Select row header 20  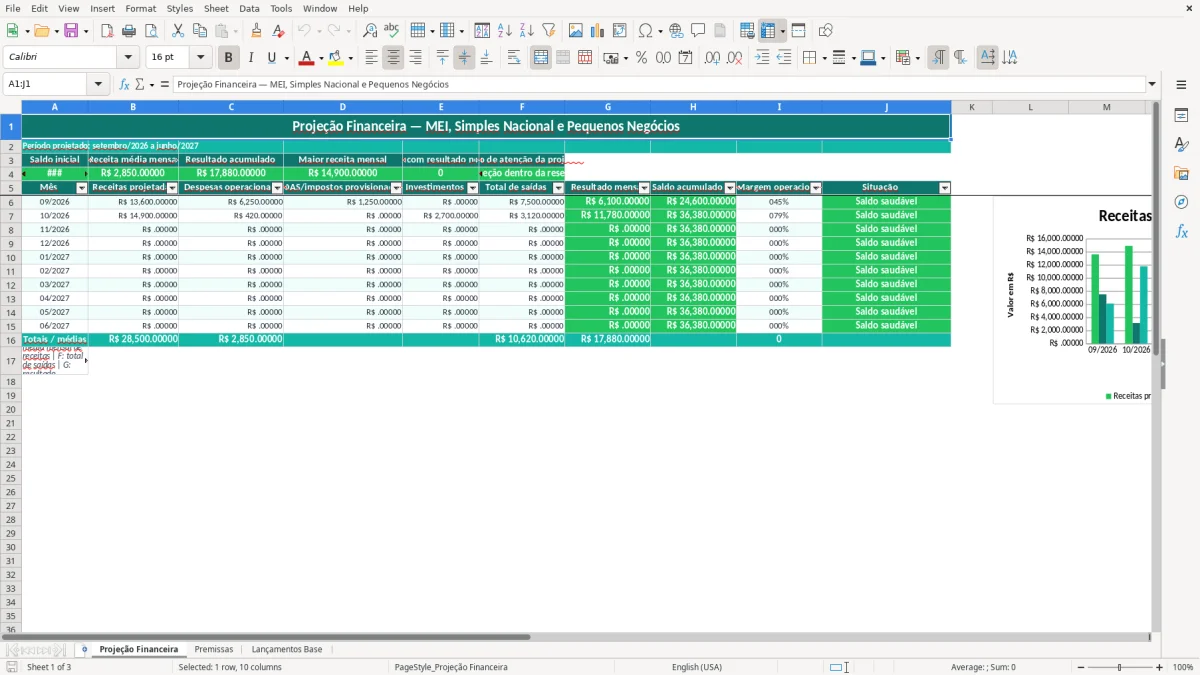[10, 410]
